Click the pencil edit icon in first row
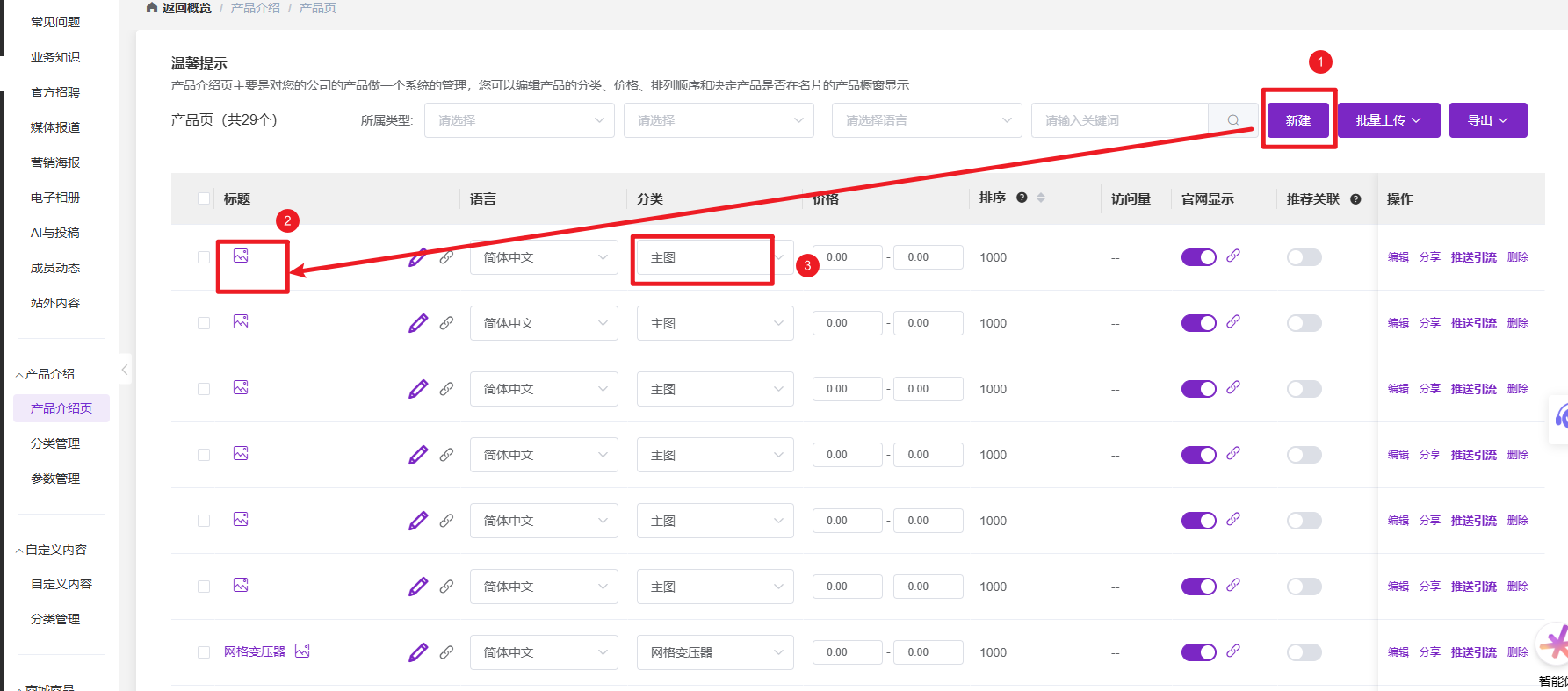The width and height of the screenshot is (1568, 691). tap(418, 257)
